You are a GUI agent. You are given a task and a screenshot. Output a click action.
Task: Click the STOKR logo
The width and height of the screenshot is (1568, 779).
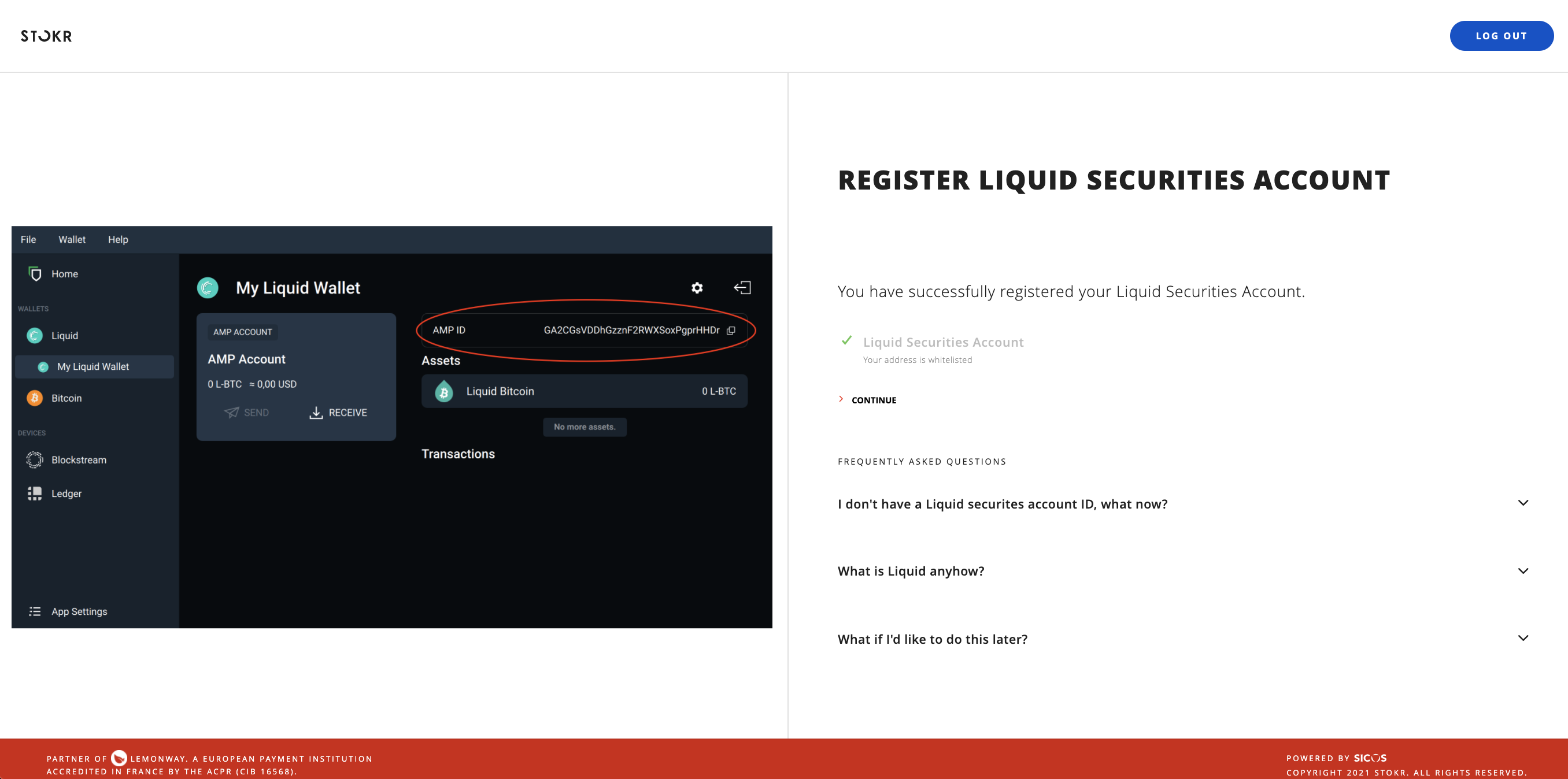pyautogui.click(x=46, y=36)
